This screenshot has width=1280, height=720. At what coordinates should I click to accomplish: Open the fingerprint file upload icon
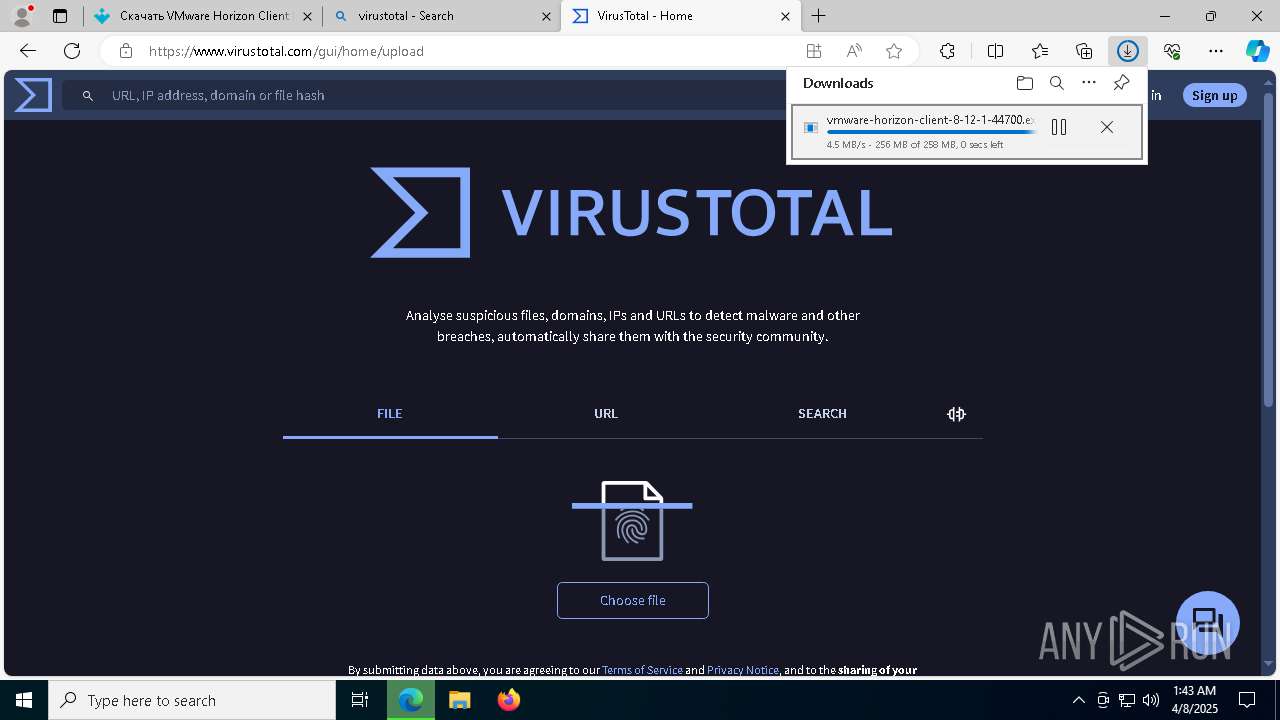click(632, 521)
